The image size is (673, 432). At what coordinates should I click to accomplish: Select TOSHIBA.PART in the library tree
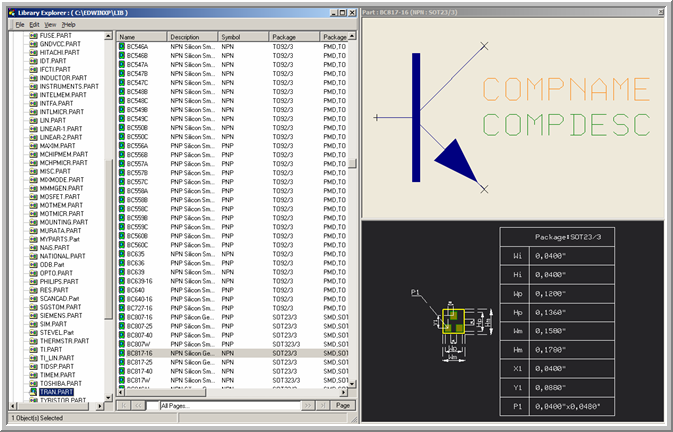tap(61, 384)
